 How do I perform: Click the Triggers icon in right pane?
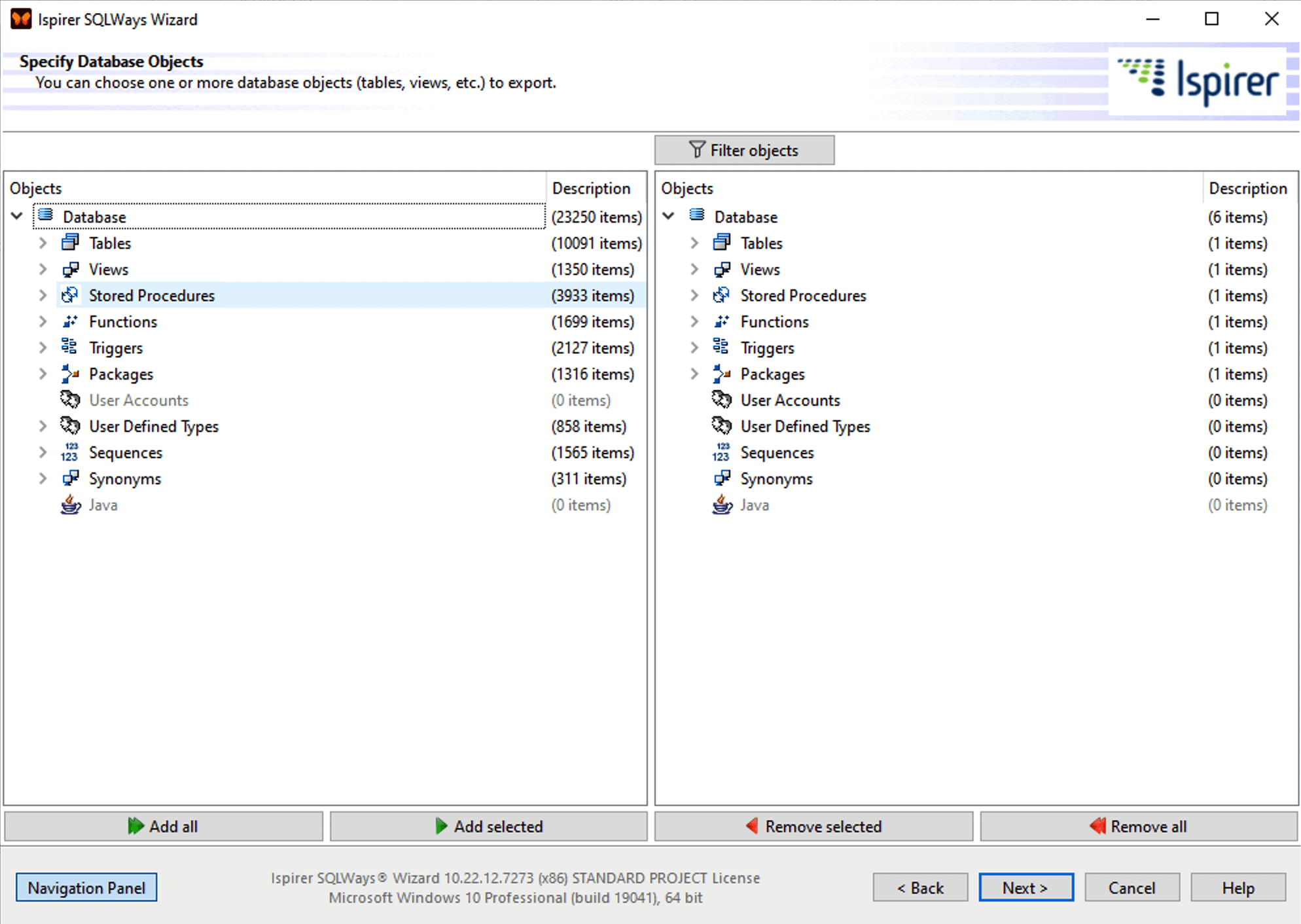[722, 347]
